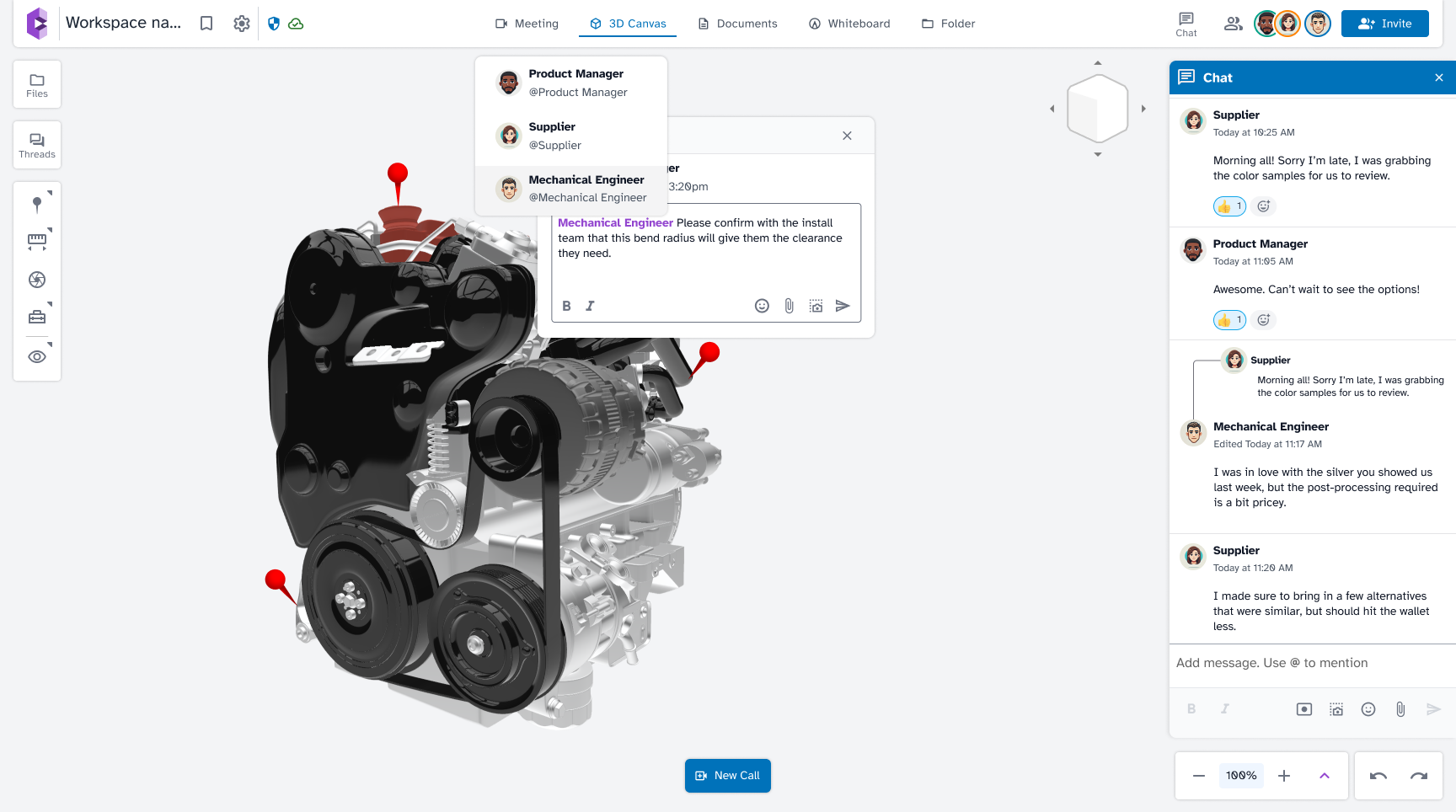Select the measure ruler tool
The width and height of the screenshot is (1456, 812).
pos(37,242)
